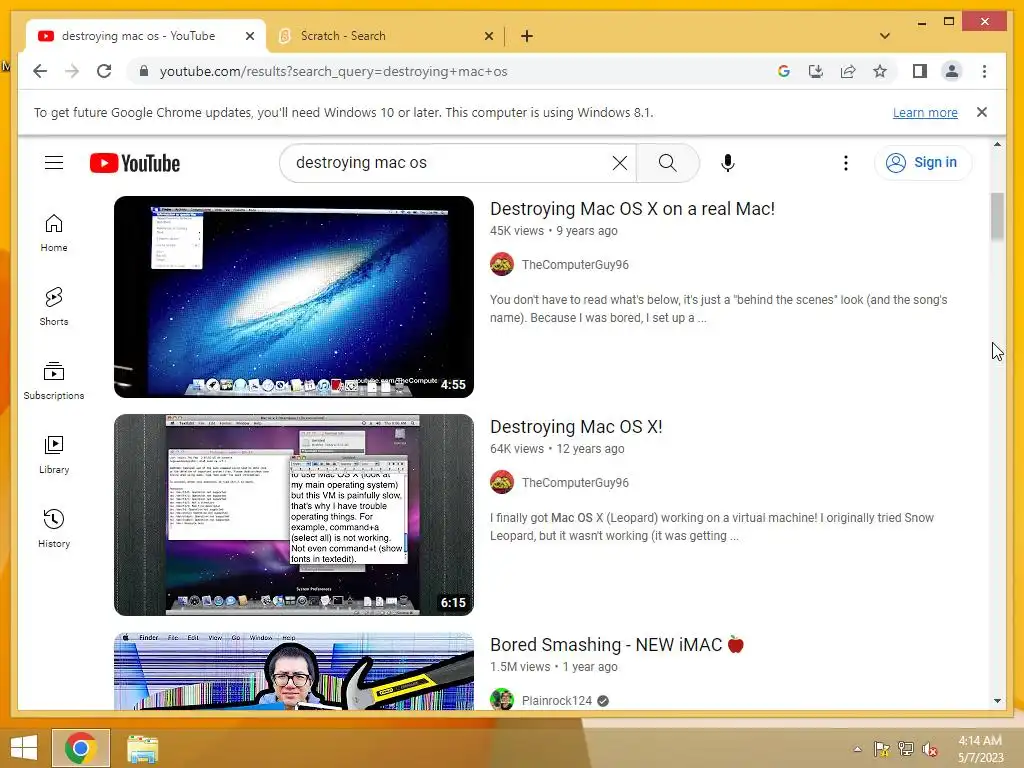The image size is (1024, 768).
Task: Open Plainrock124 channel name
Action: click(x=556, y=701)
